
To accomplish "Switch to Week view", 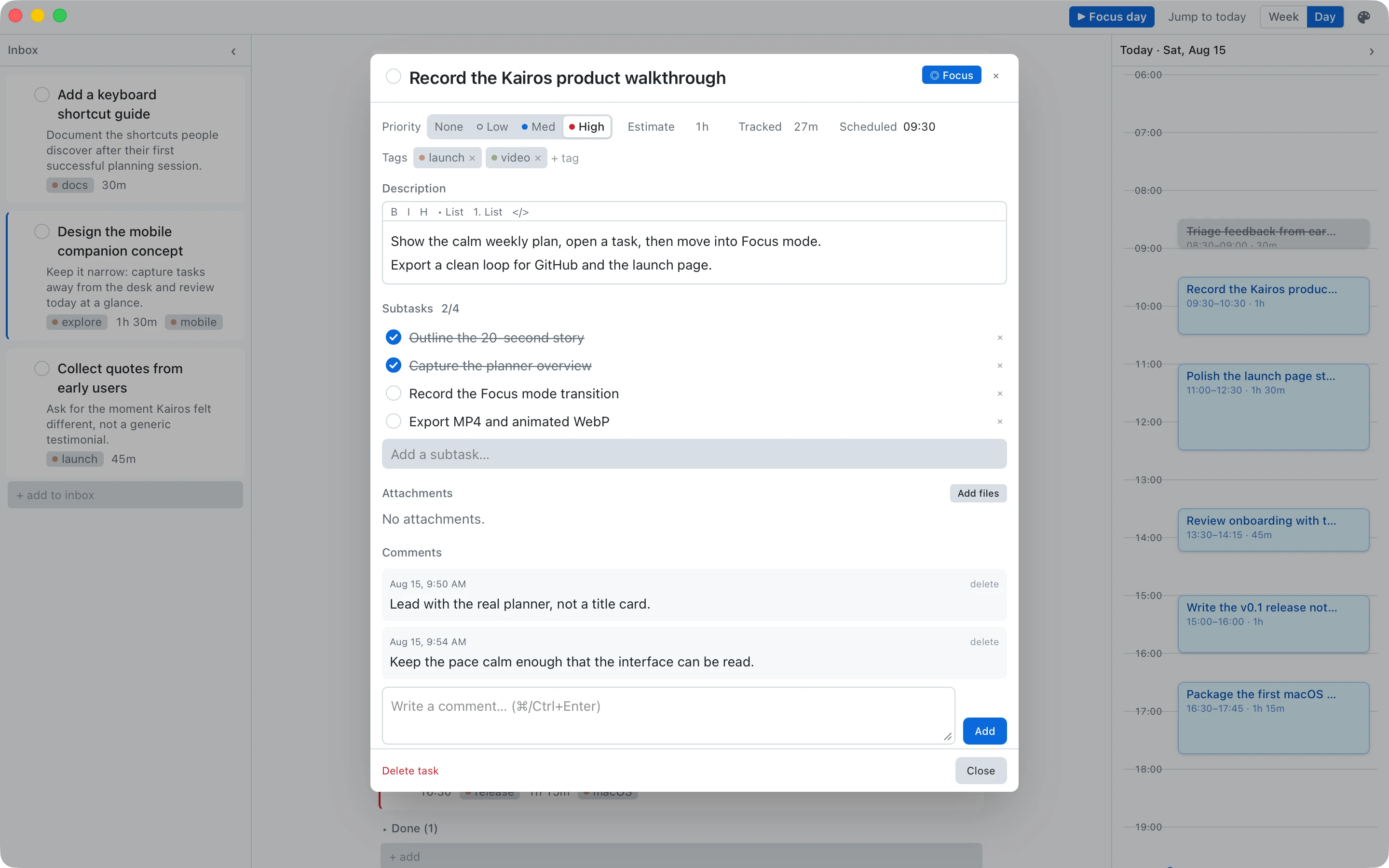I will click(1283, 17).
